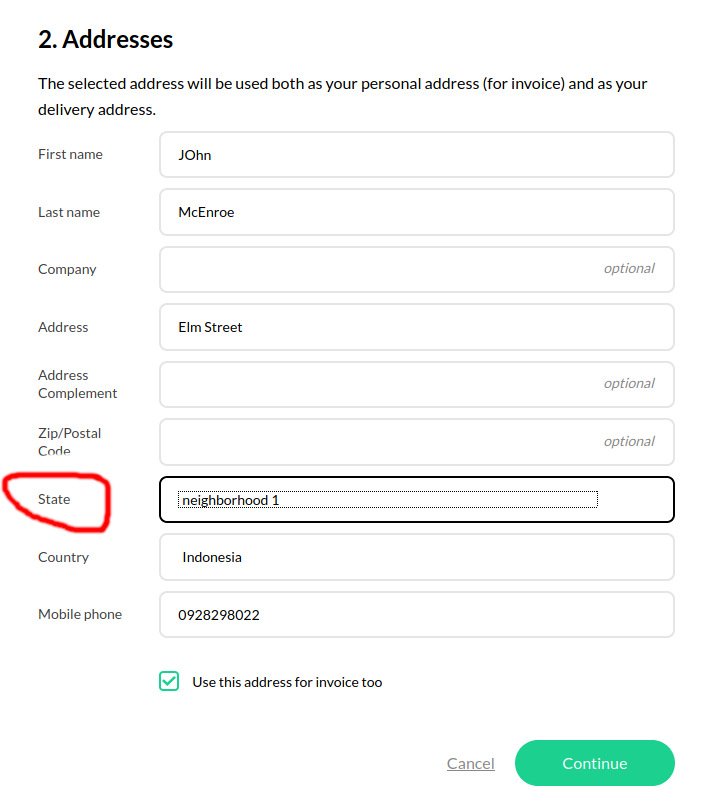
Task: Click the green Continue button
Action: [594, 763]
